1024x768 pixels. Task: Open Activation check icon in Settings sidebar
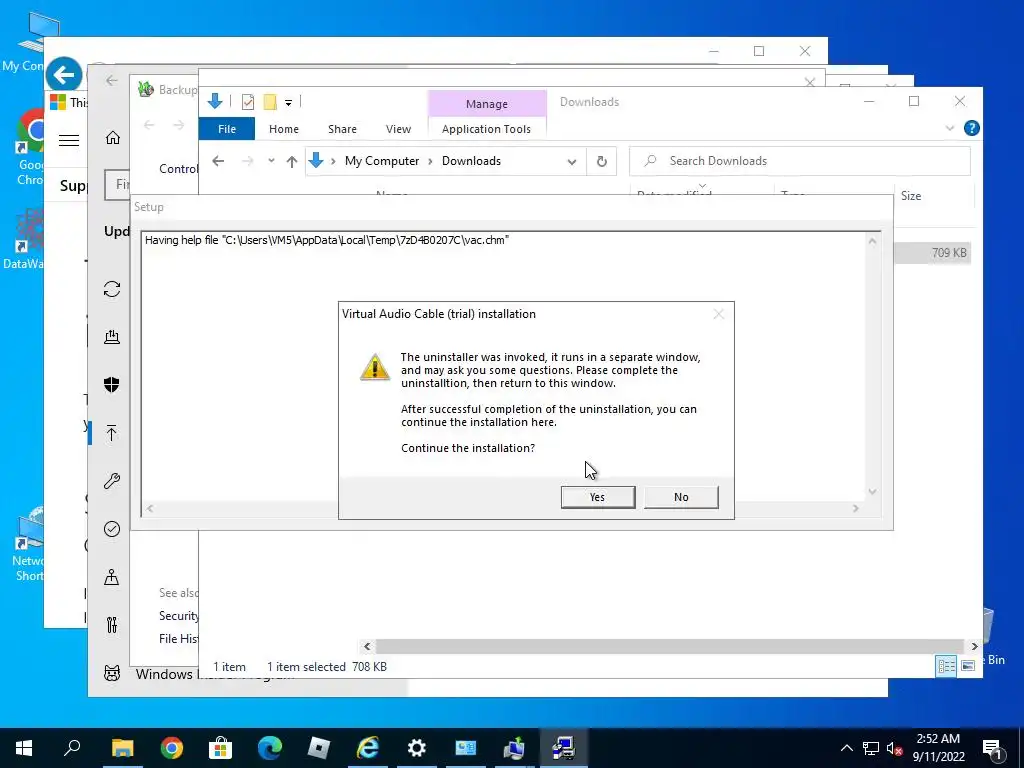[112, 529]
